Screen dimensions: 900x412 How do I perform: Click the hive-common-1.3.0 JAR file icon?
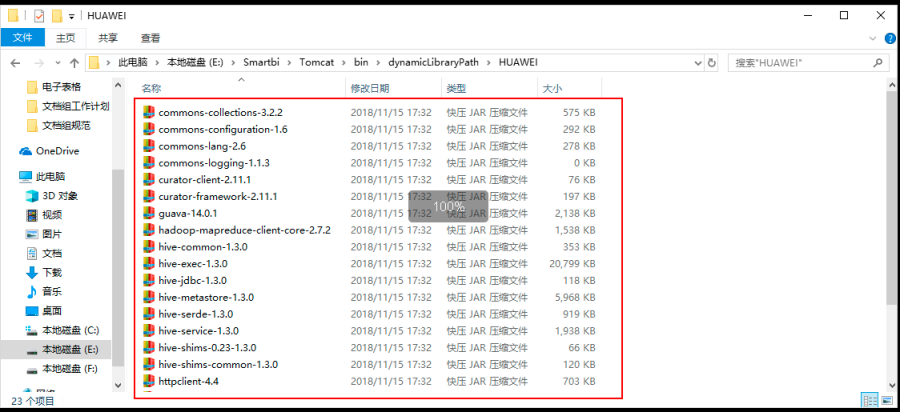[149, 247]
